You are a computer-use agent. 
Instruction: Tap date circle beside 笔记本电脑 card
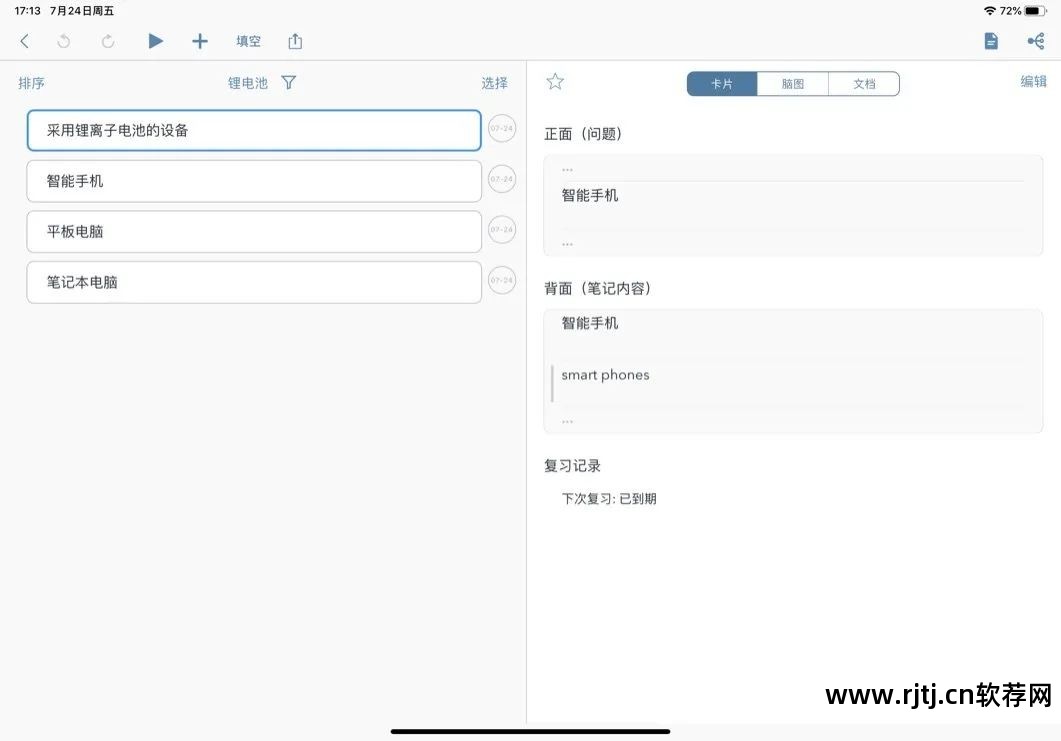502,280
